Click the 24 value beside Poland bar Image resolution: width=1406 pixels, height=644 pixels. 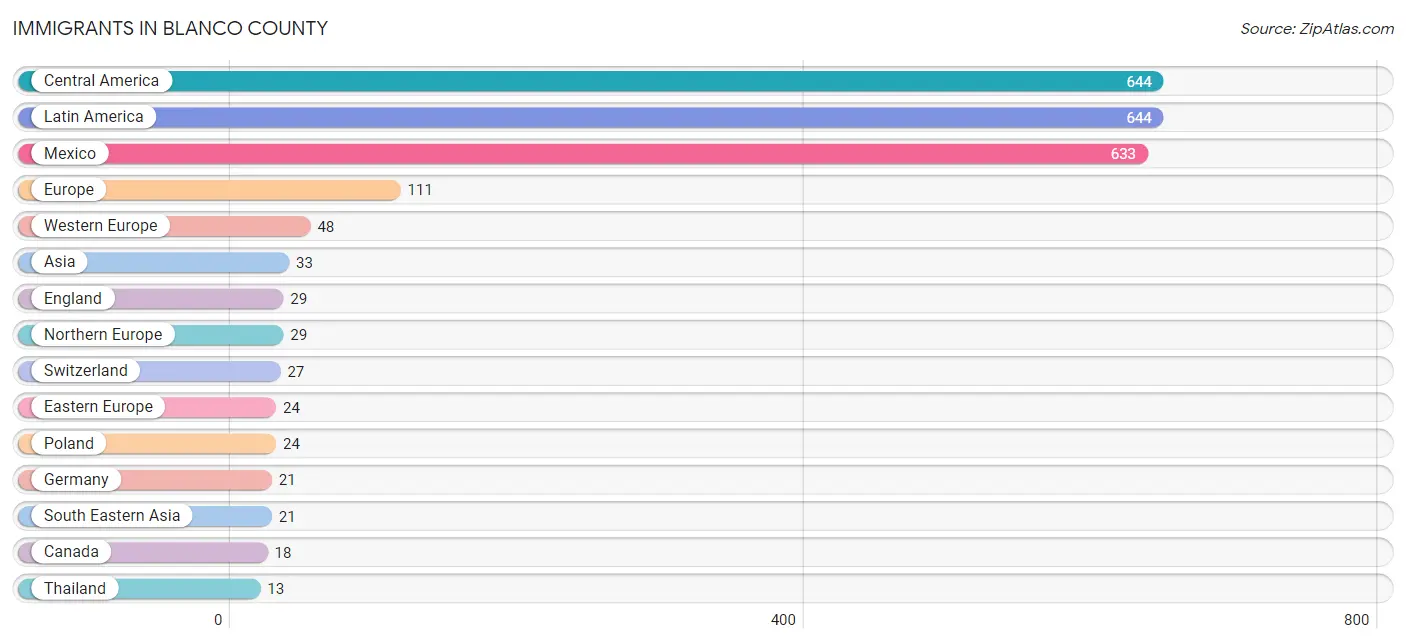[x=291, y=444]
